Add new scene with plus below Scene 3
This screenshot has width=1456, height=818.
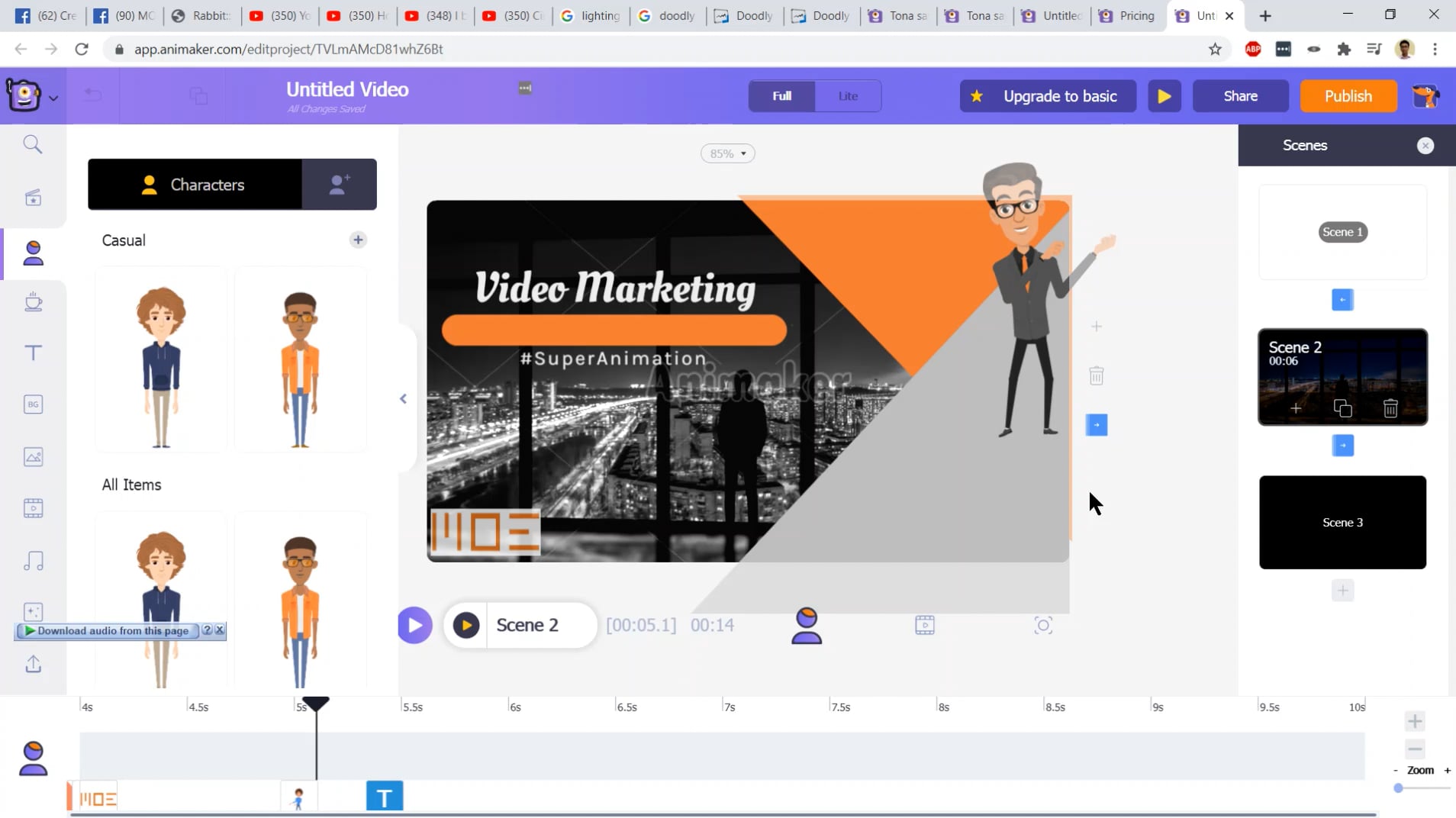click(x=1342, y=590)
